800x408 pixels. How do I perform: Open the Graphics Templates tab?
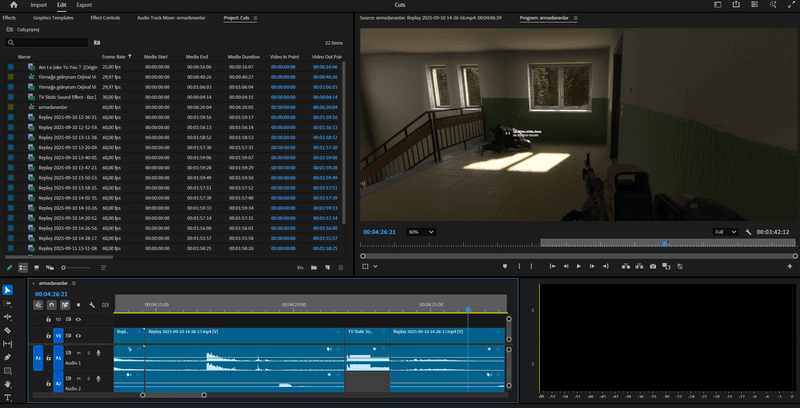[x=53, y=18]
